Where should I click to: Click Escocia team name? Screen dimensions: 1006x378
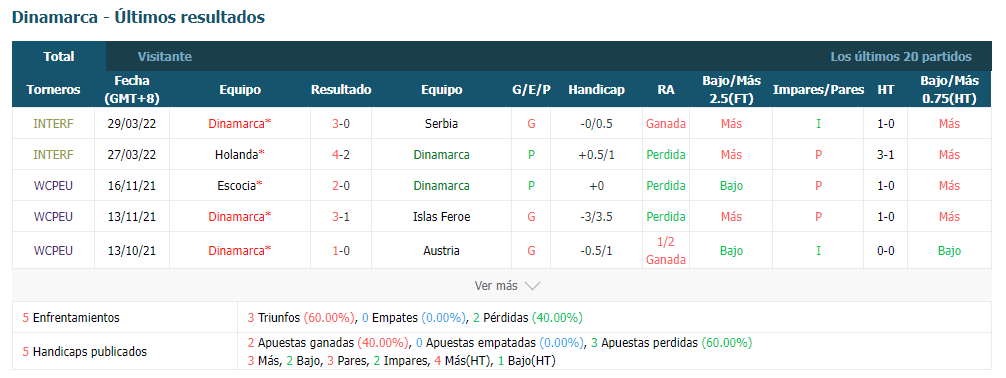coord(240,185)
